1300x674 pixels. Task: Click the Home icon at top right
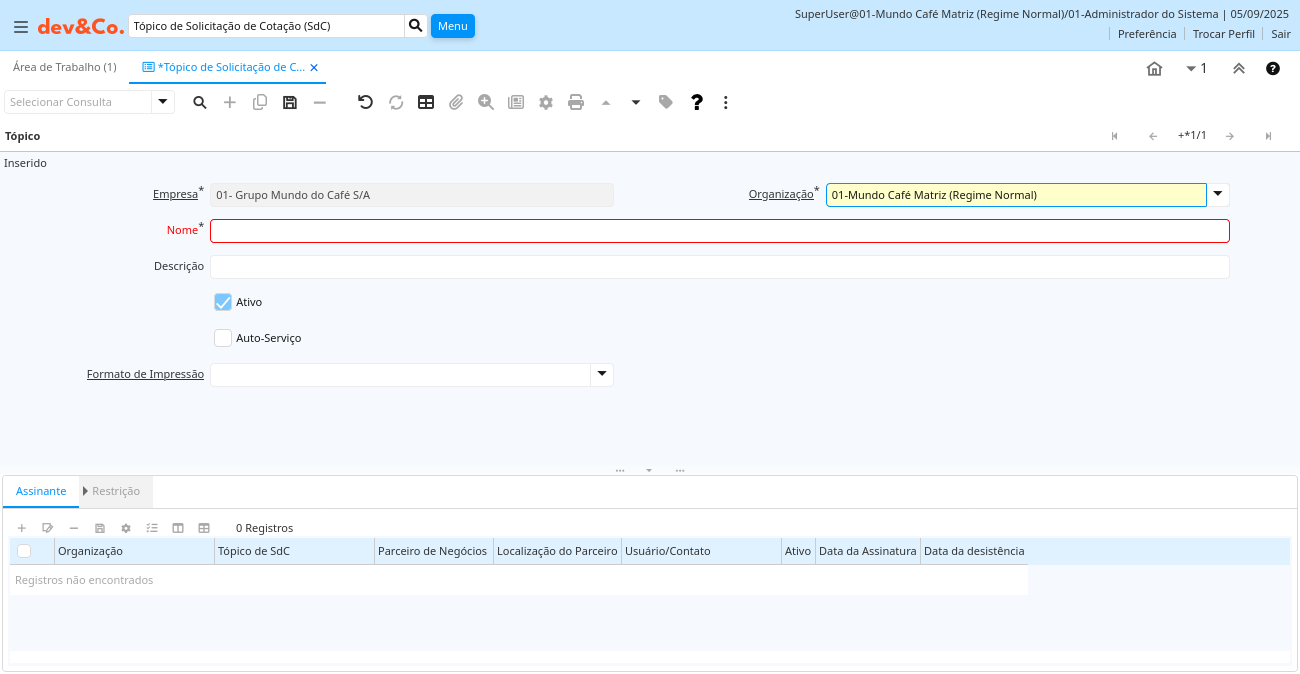coord(1154,69)
